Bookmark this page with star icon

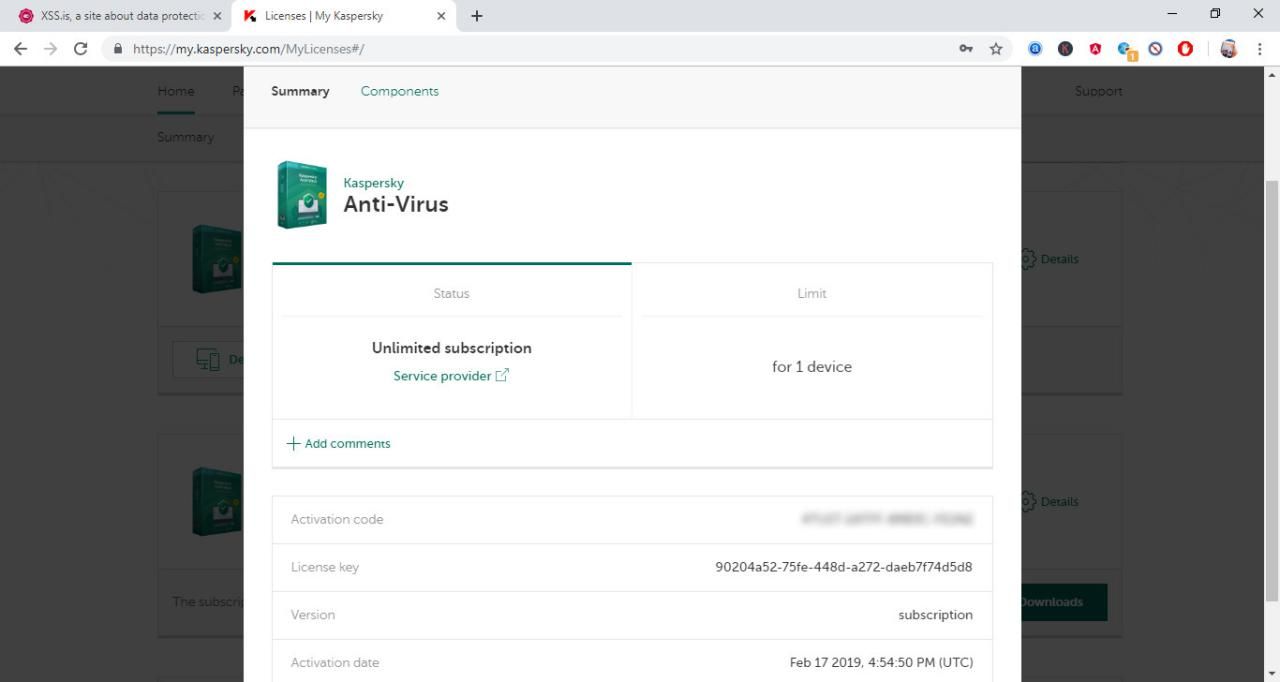click(x=996, y=48)
